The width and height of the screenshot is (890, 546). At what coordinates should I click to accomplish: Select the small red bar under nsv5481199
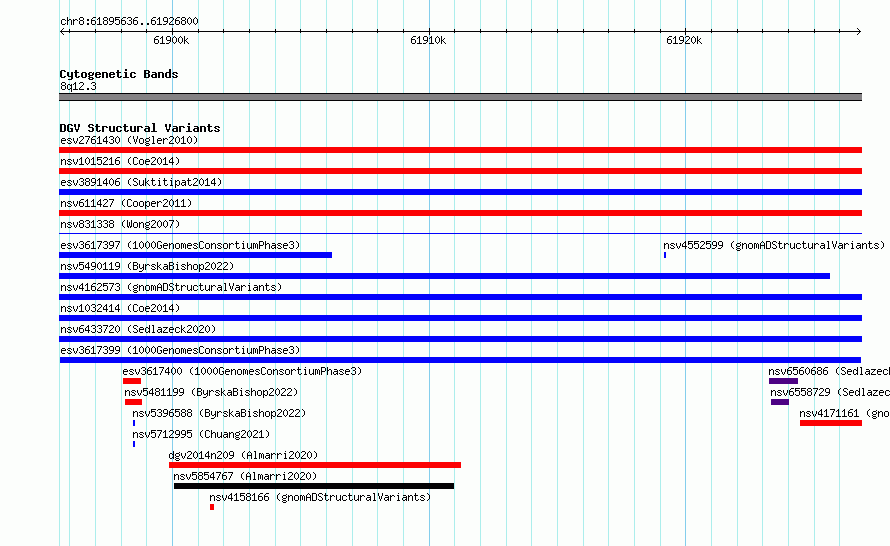[x=133, y=402]
